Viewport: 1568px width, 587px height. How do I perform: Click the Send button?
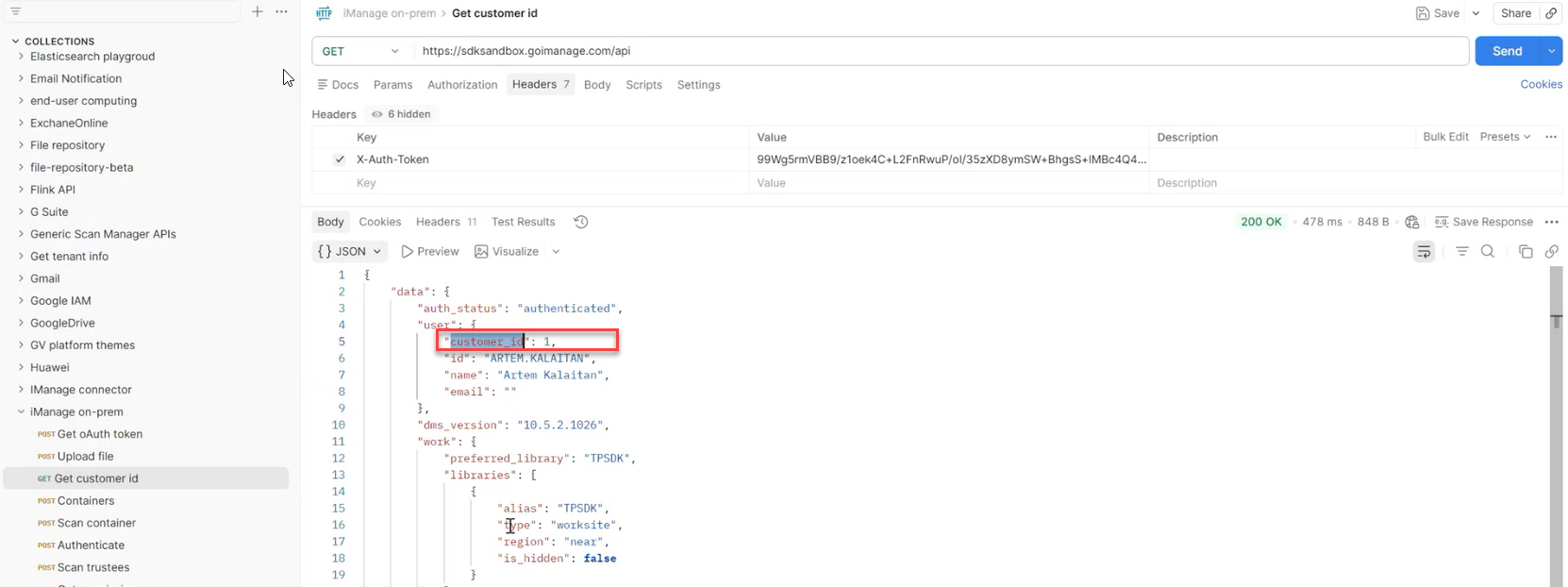click(x=1507, y=51)
